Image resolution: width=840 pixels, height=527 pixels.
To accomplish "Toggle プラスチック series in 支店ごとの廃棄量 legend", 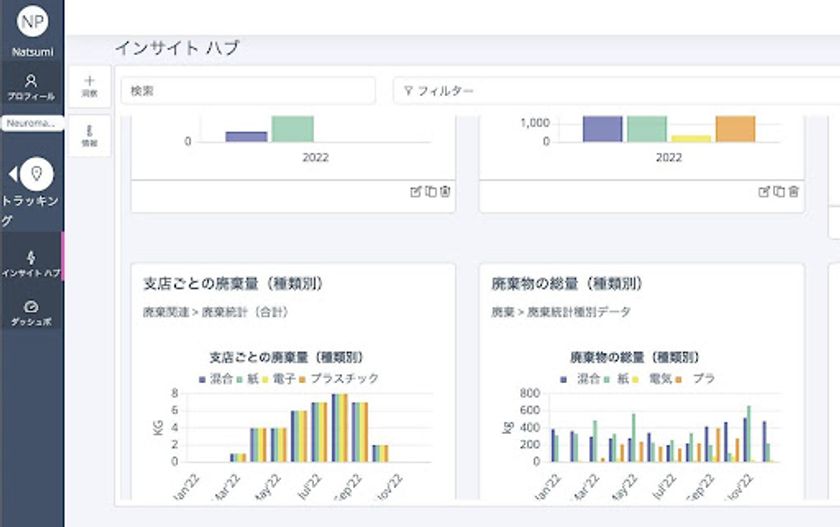I will 339,379.
